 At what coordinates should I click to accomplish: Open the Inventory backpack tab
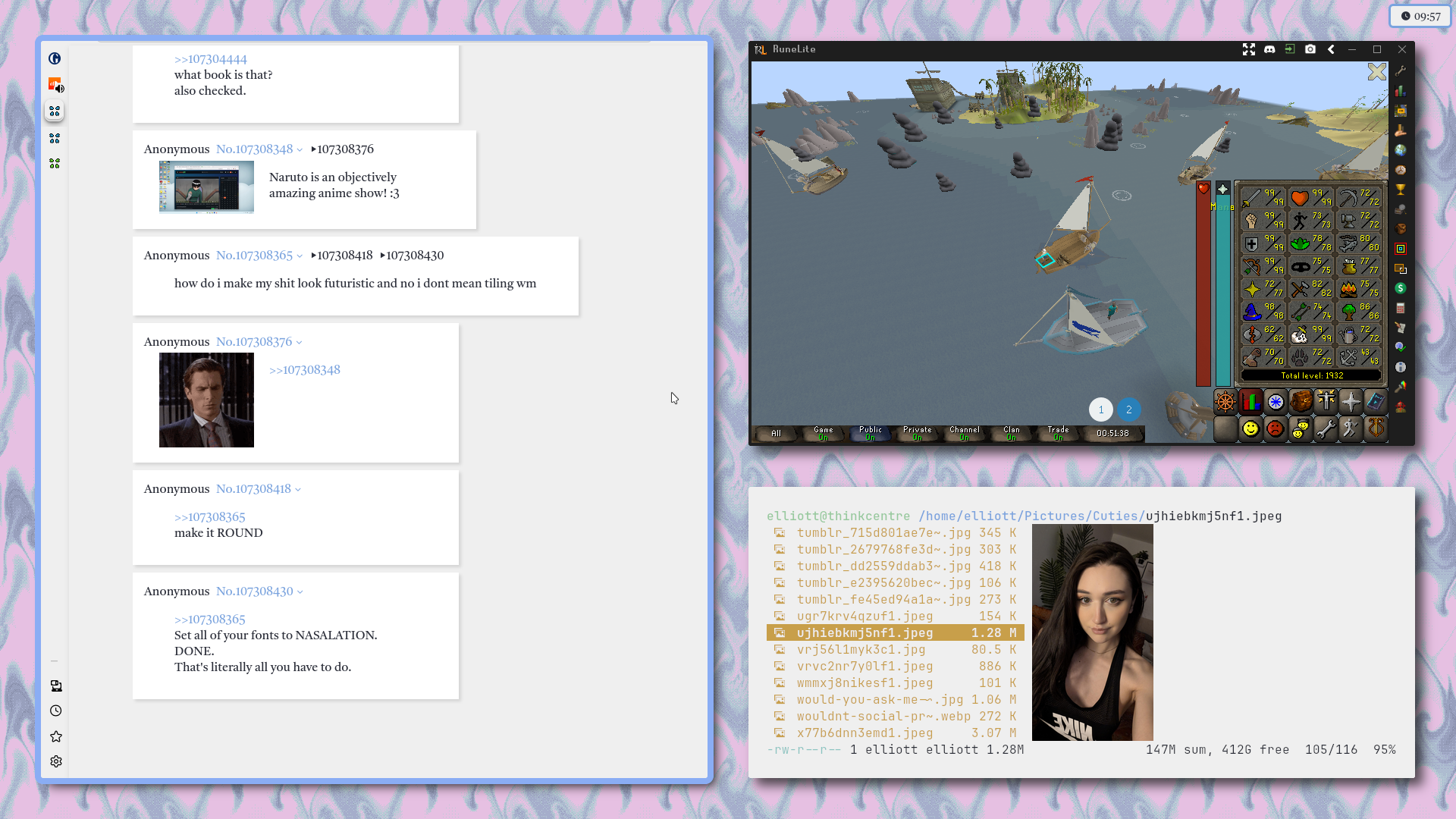pos(1301,401)
